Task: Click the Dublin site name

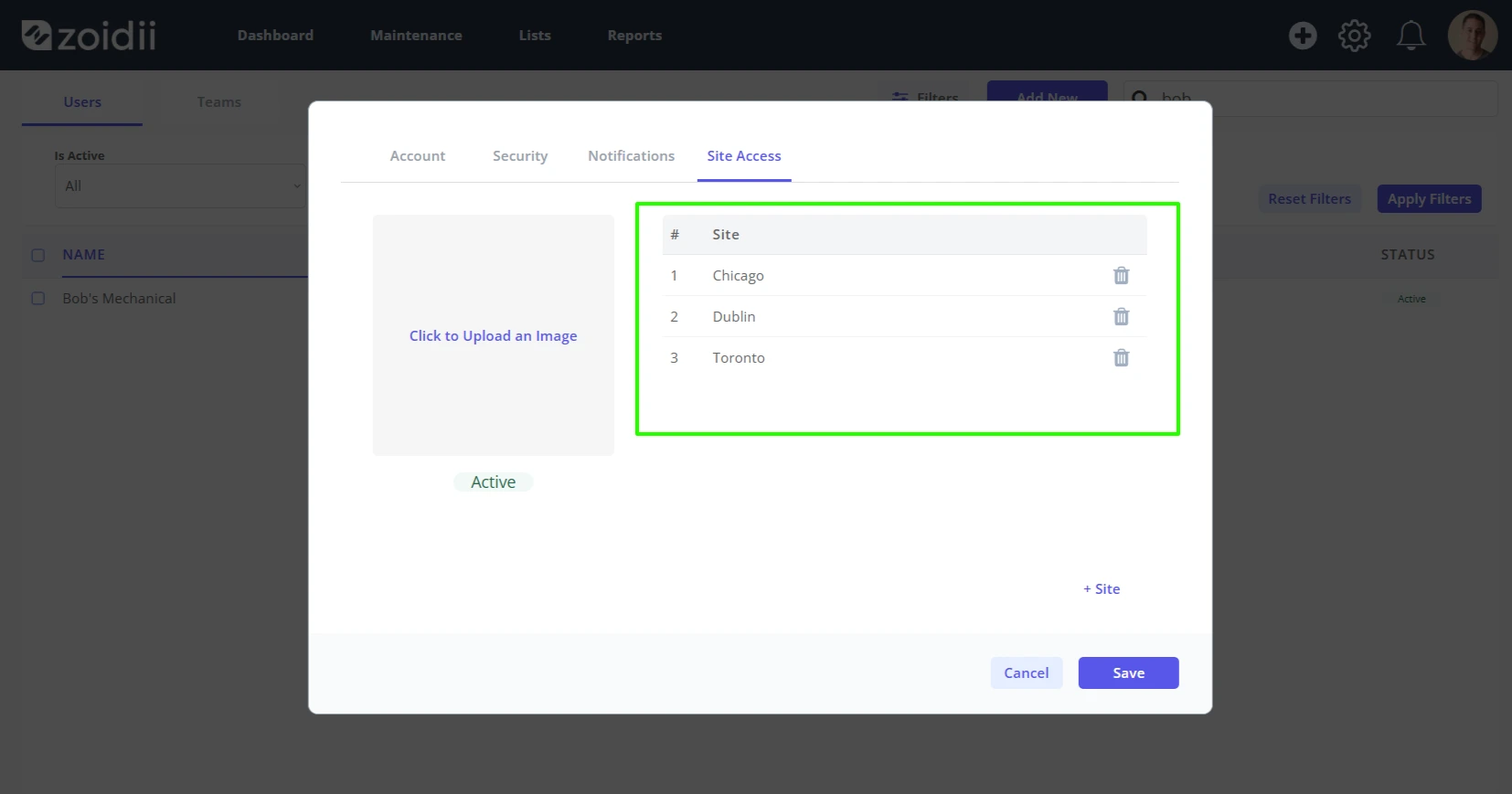Action: [x=734, y=316]
